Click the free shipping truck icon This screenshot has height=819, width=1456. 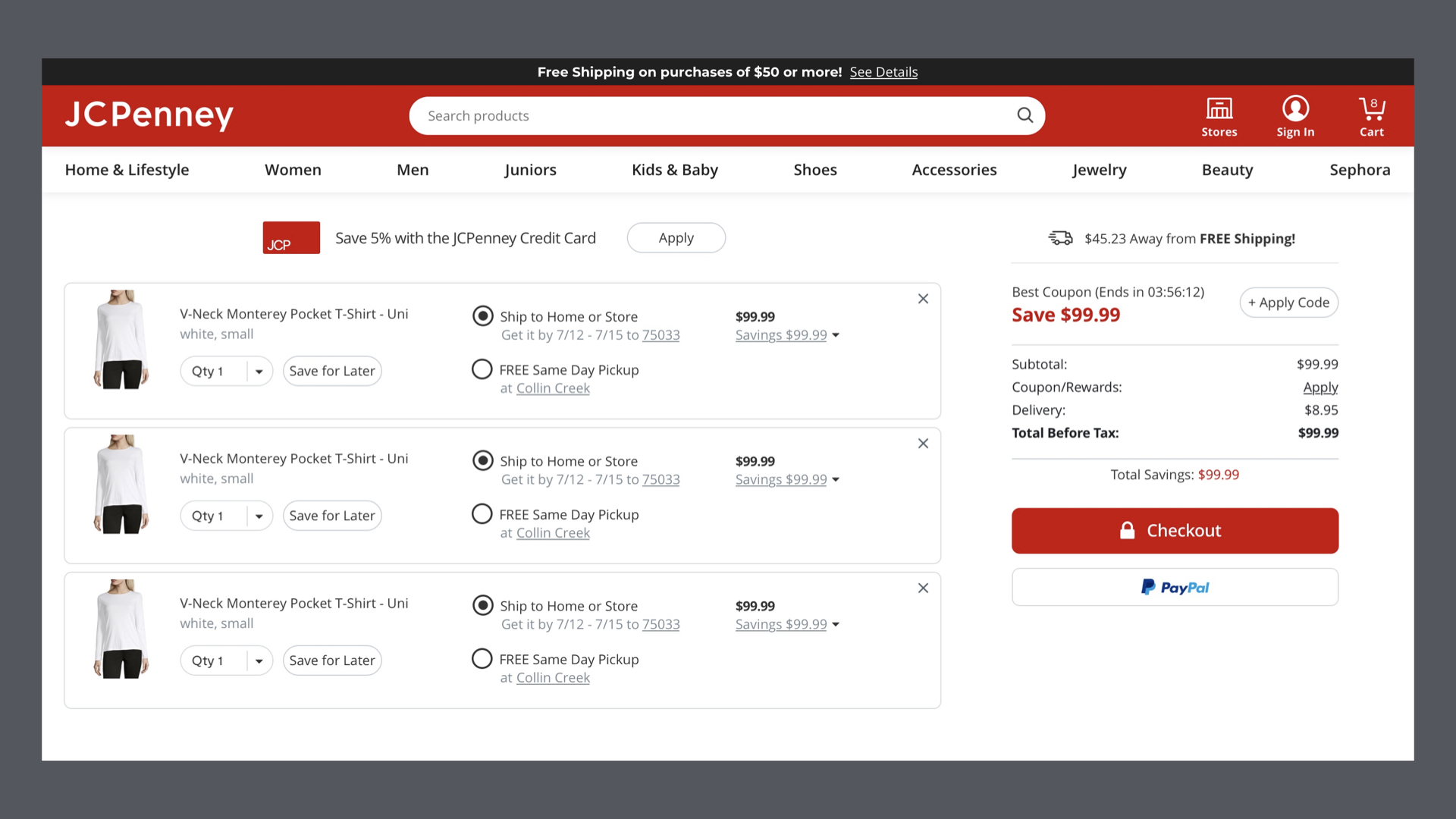1060,238
